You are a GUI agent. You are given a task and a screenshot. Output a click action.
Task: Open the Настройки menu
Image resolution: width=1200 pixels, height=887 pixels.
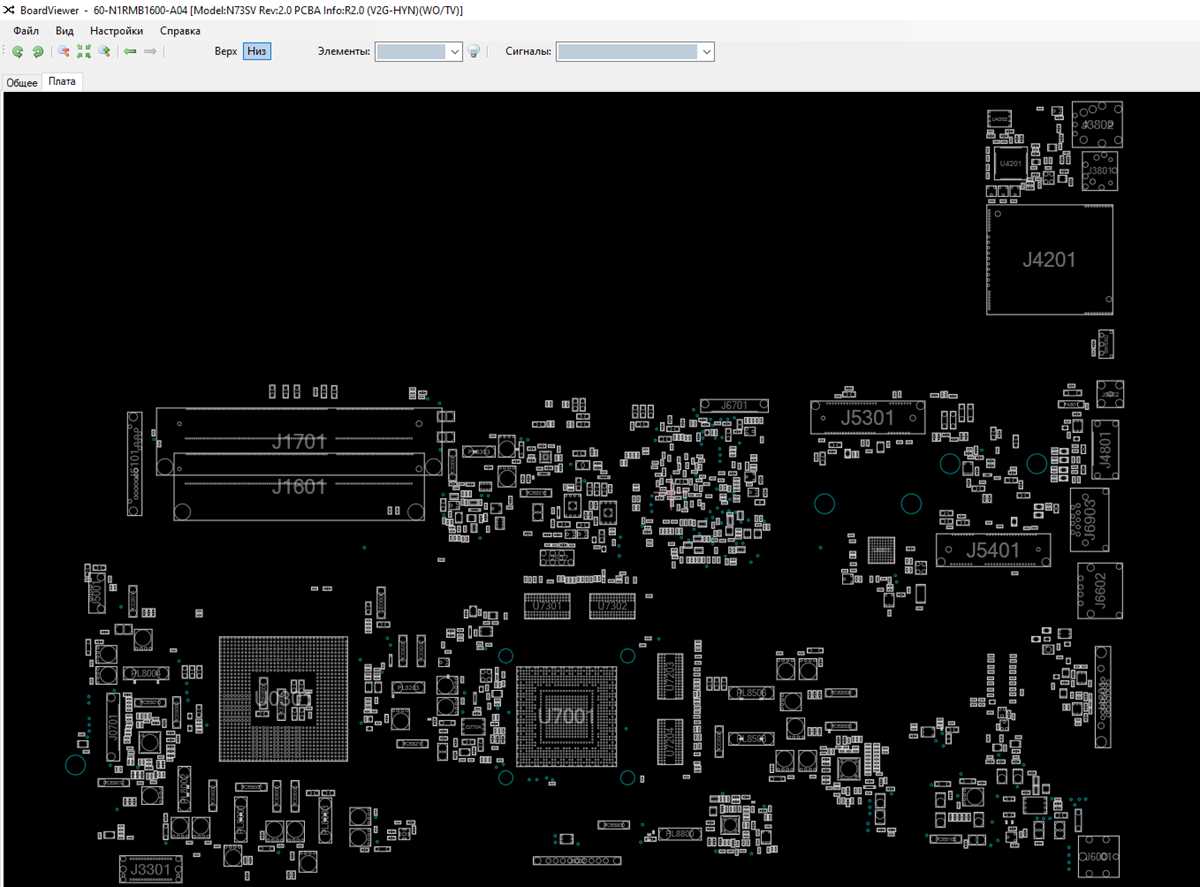(116, 31)
